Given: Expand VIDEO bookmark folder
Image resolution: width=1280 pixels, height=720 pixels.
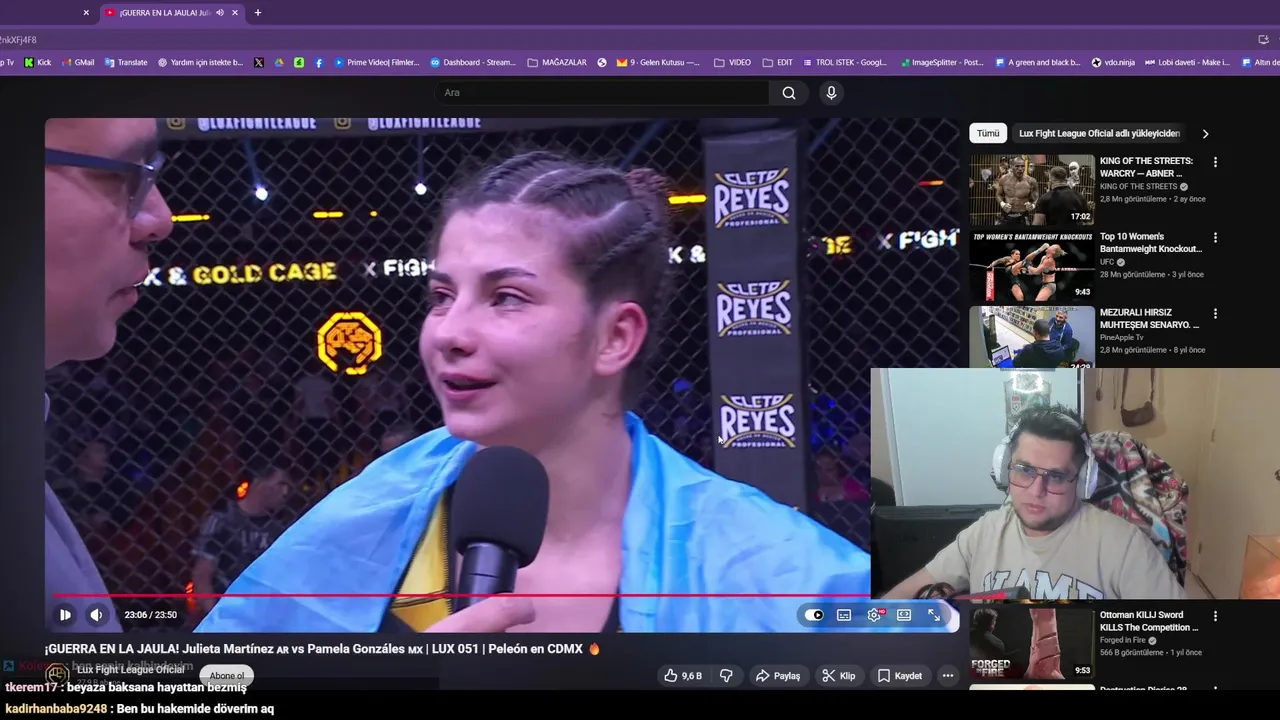Looking at the screenshot, I should pos(733,62).
